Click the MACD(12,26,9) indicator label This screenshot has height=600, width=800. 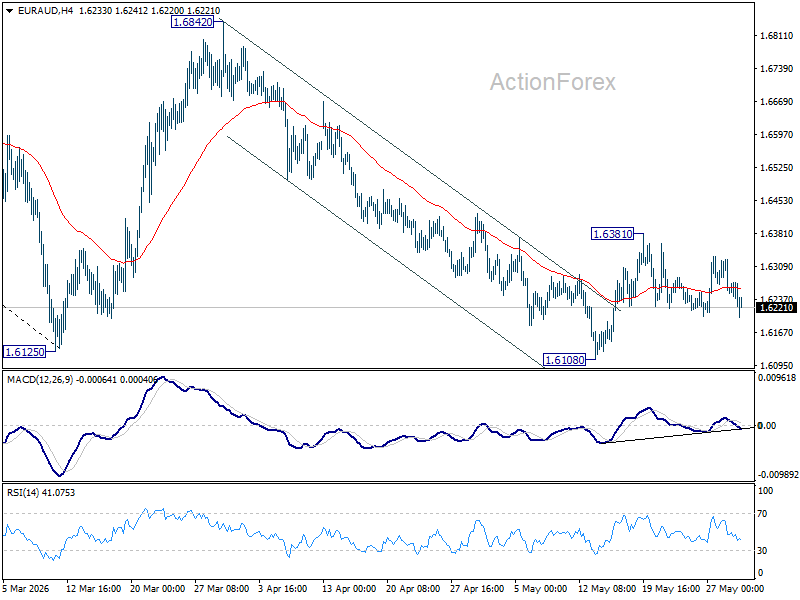pyautogui.click(x=40, y=380)
